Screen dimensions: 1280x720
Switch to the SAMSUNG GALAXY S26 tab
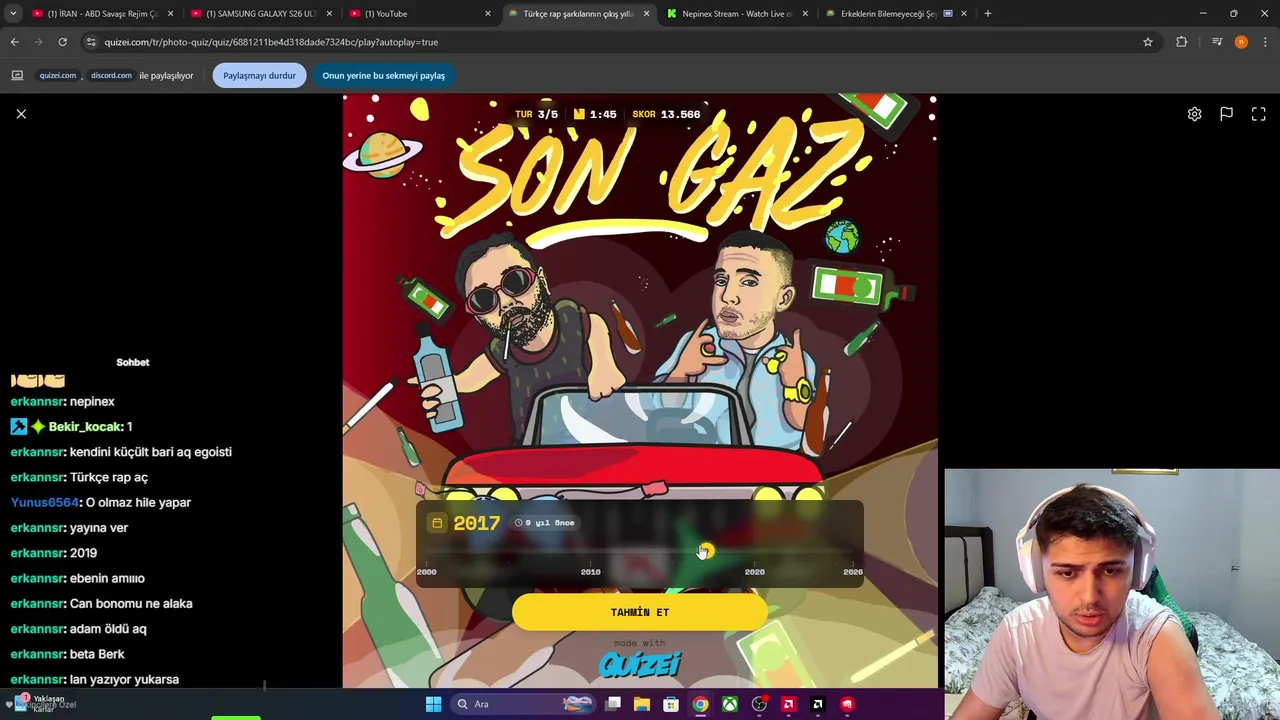[260, 14]
